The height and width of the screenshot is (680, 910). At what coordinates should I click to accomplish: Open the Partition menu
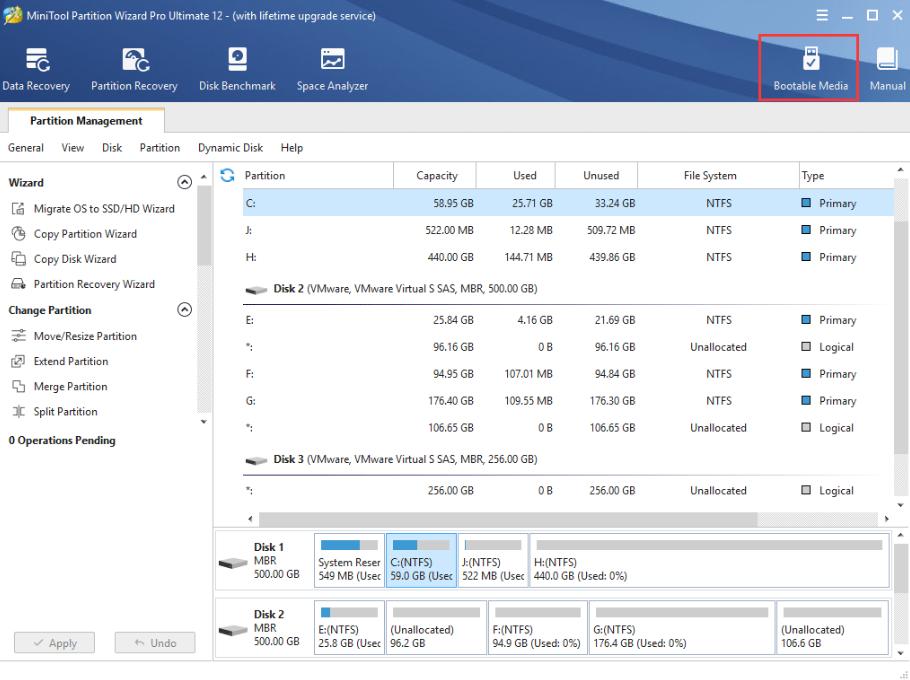(160, 148)
